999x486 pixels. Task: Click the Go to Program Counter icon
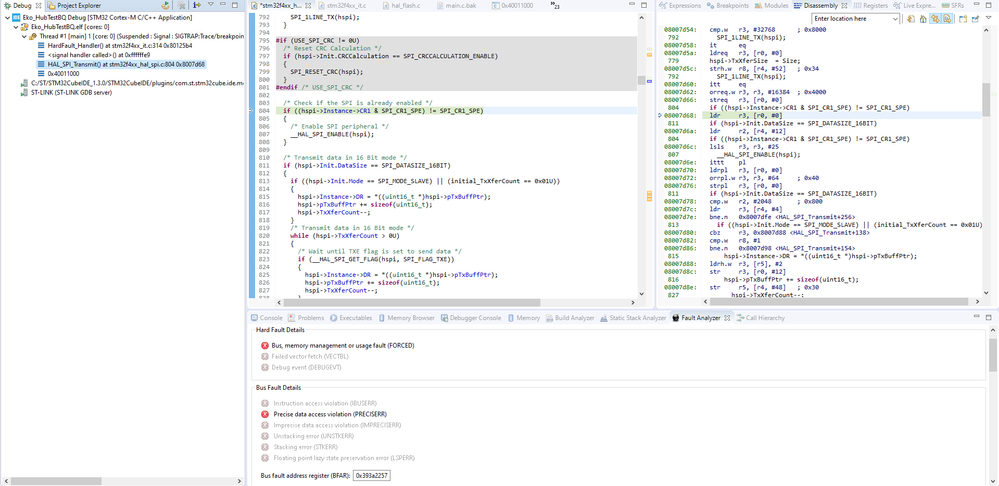(923, 18)
